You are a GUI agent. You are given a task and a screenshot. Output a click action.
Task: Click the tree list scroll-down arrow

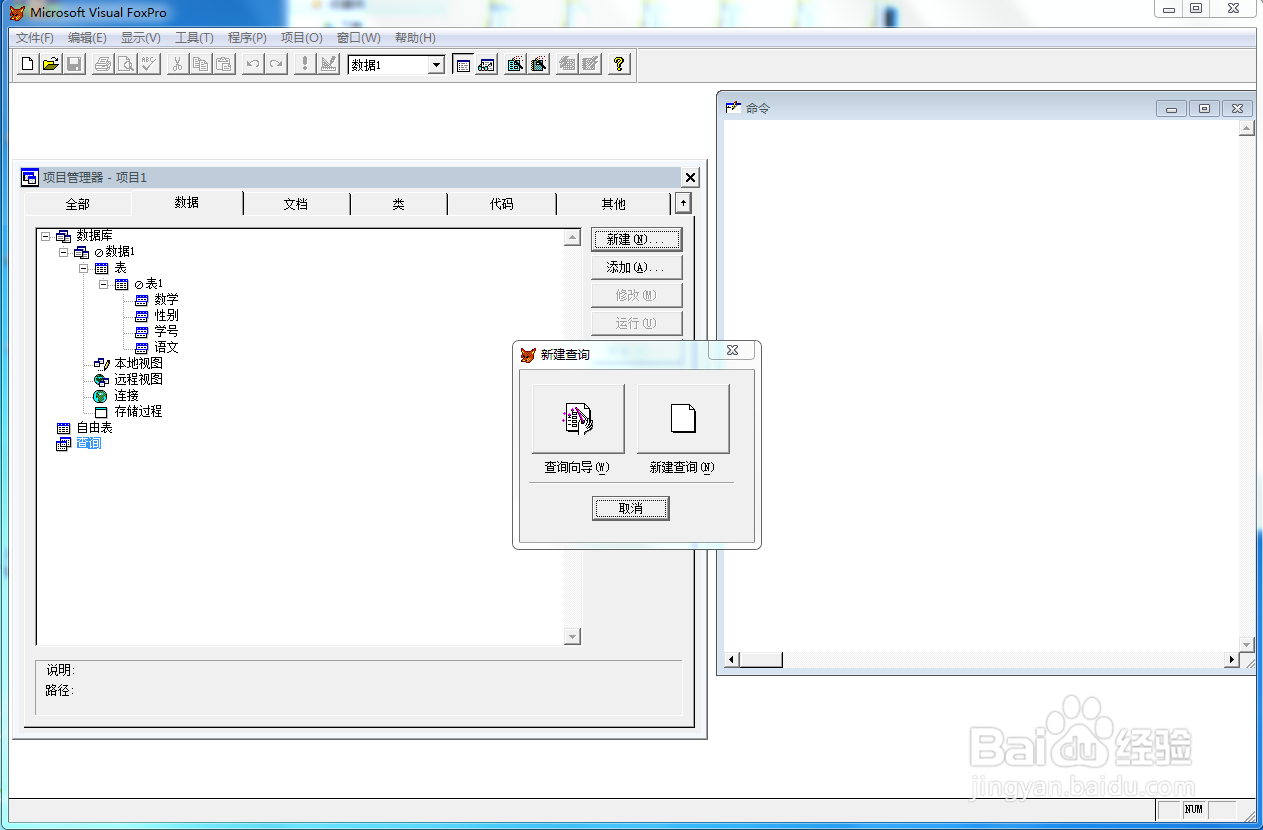572,637
